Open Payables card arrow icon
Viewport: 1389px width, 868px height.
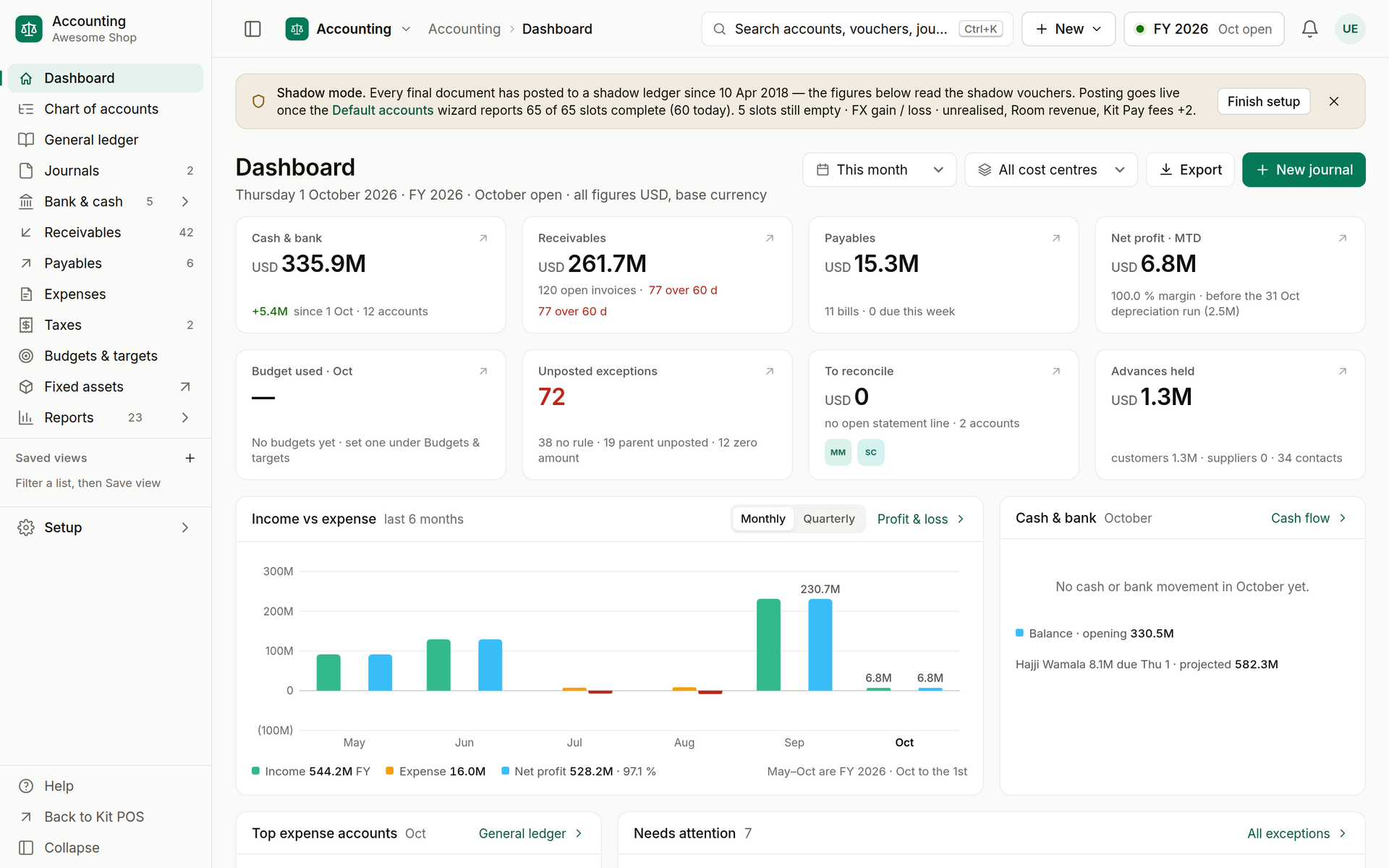(x=1056, y=238)
